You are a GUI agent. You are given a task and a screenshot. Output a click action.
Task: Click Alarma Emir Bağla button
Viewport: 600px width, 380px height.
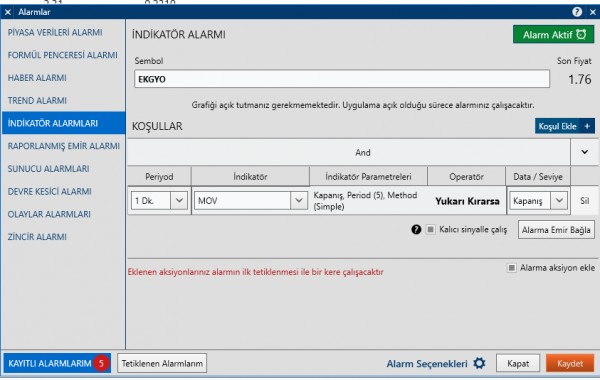(556, 230)
